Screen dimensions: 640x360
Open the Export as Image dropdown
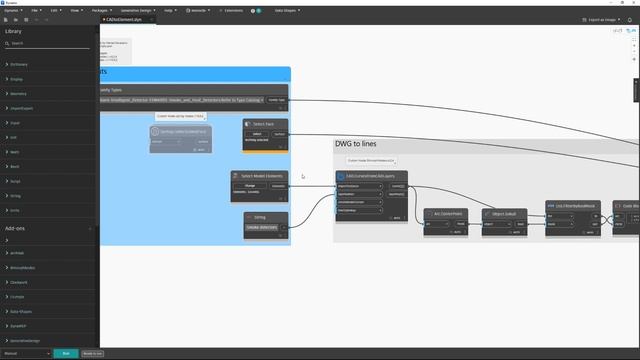601,20
